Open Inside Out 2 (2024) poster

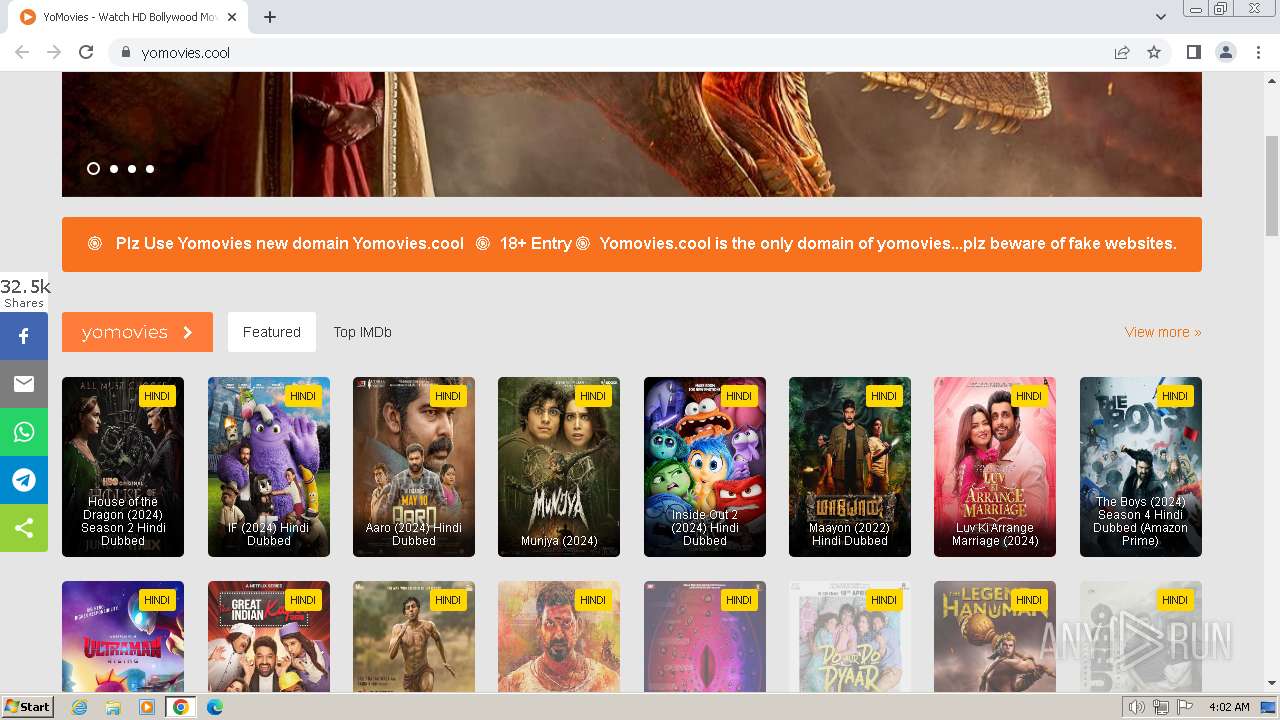705,467
